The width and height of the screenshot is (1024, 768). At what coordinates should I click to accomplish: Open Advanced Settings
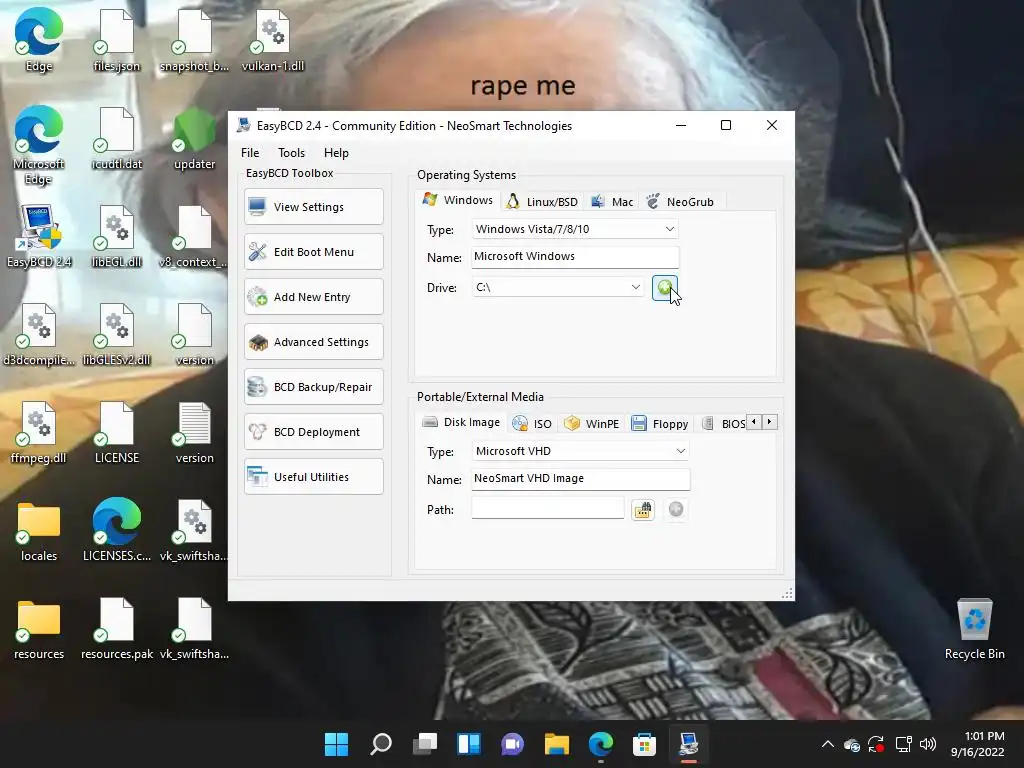pyautogui.click(x=313, y=342)
